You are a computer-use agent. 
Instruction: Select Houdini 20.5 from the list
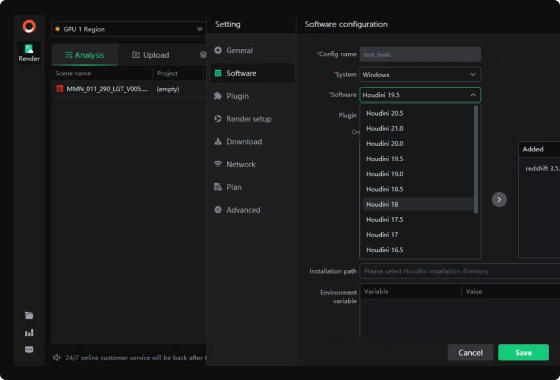(x=418, y=113)
